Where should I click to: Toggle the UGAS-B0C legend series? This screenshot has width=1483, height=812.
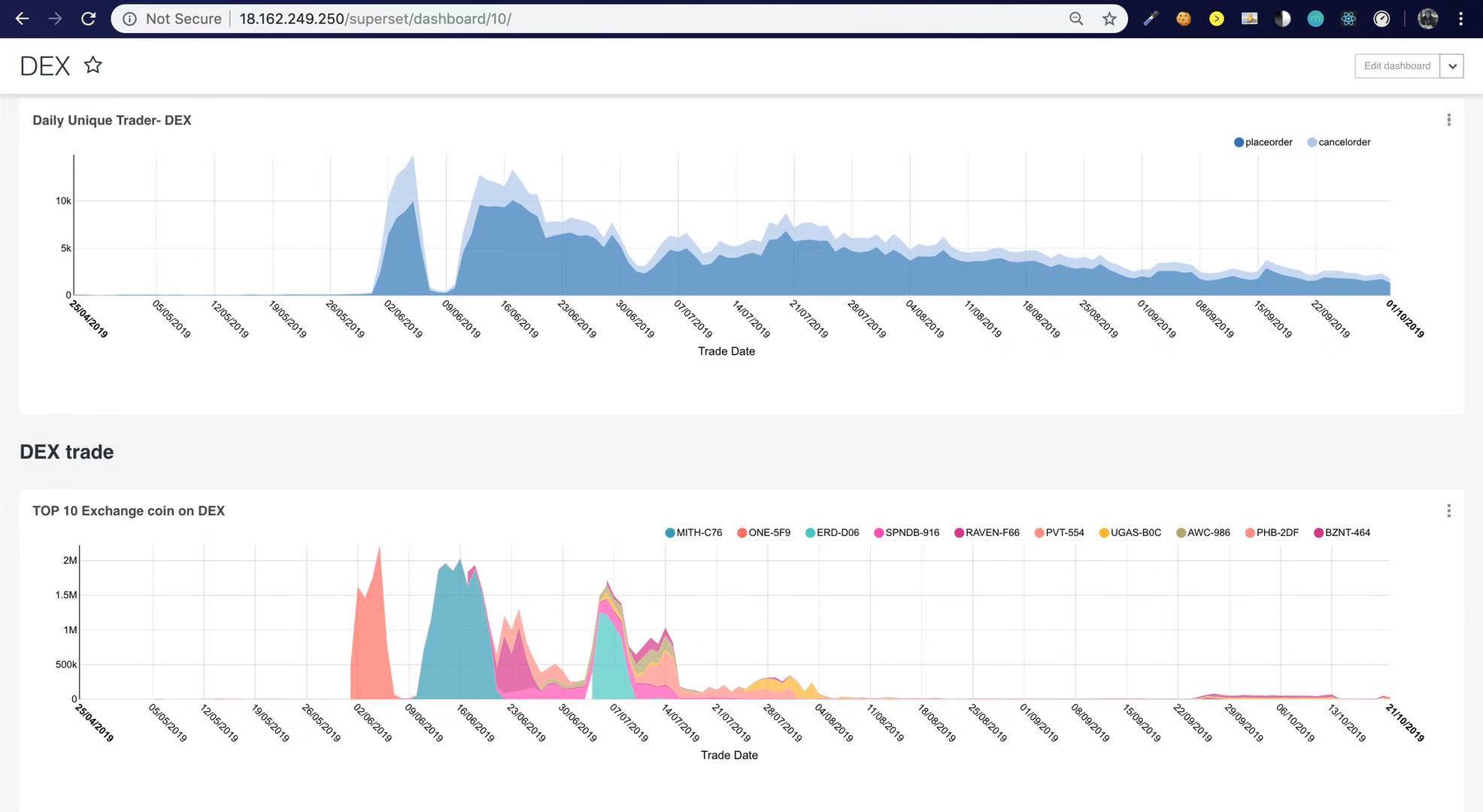(x=1130, y=533)
